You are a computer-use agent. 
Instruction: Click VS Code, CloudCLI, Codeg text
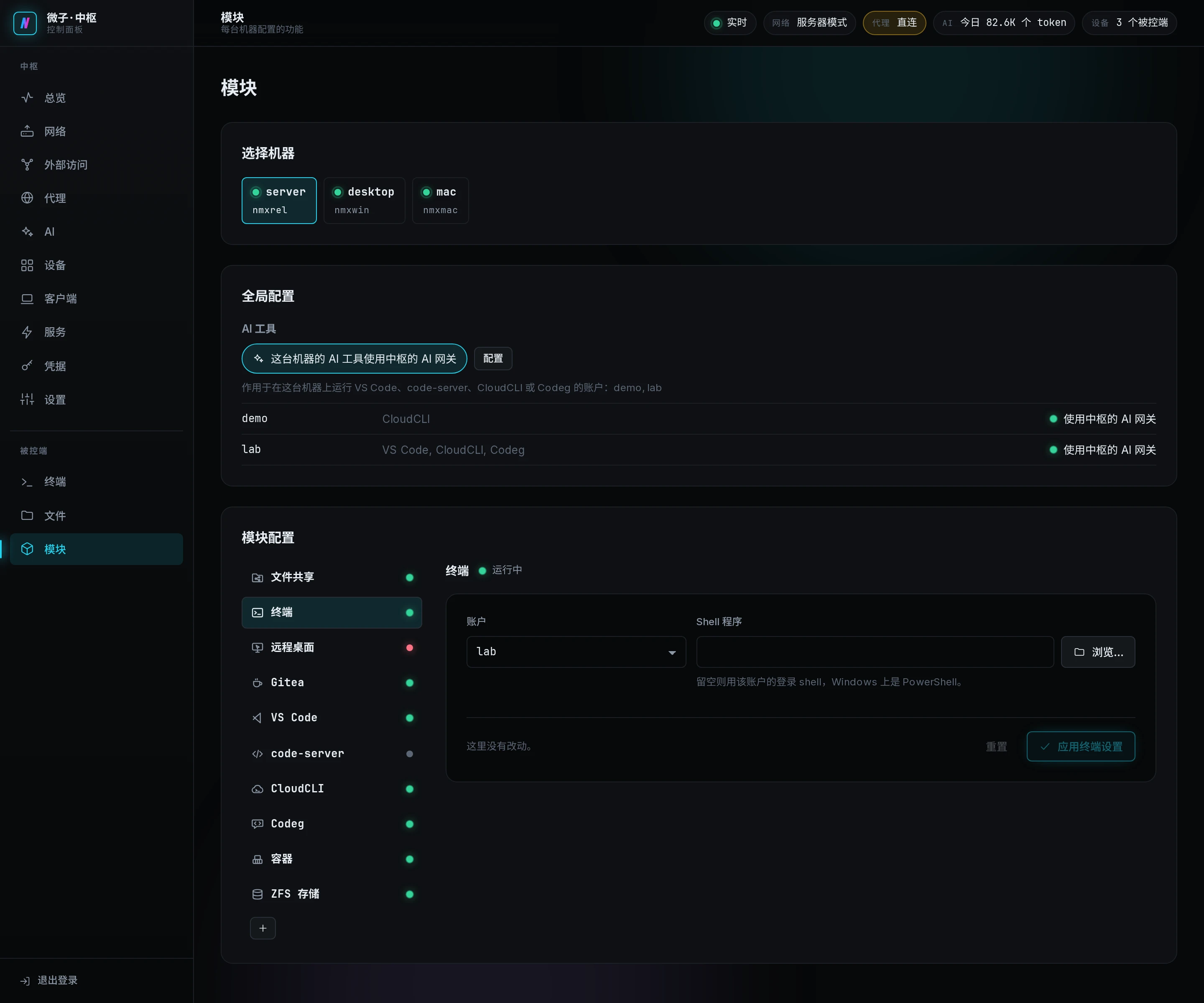click(454, 450)
